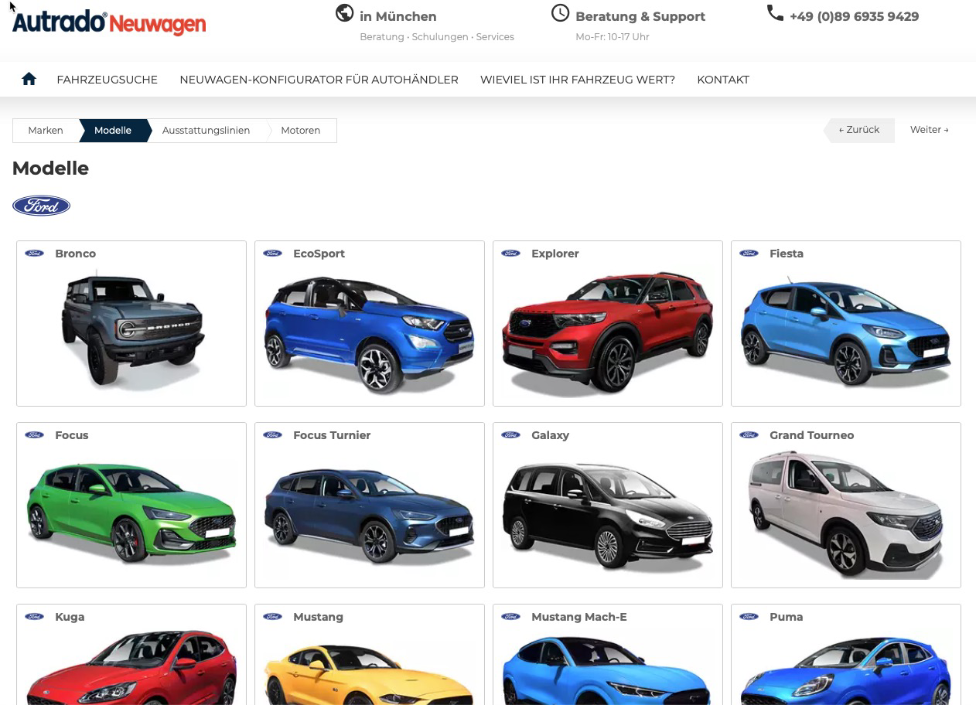Viewport: 976px width, 705px height.
Task: Select the blue EcoSport car image
Action: (369, 334)
